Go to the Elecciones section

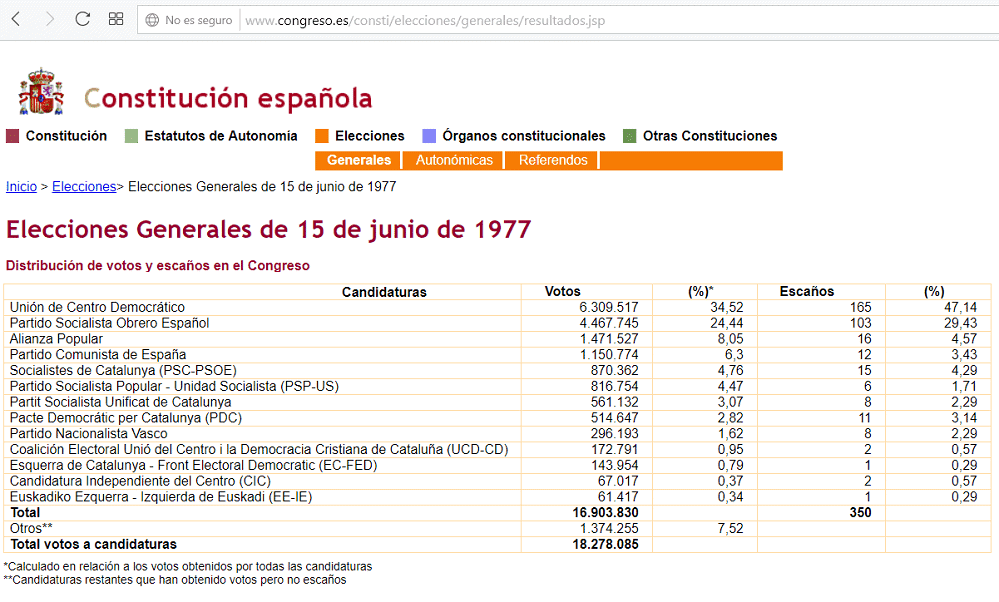pyautogui.click(x=369, y=136)
